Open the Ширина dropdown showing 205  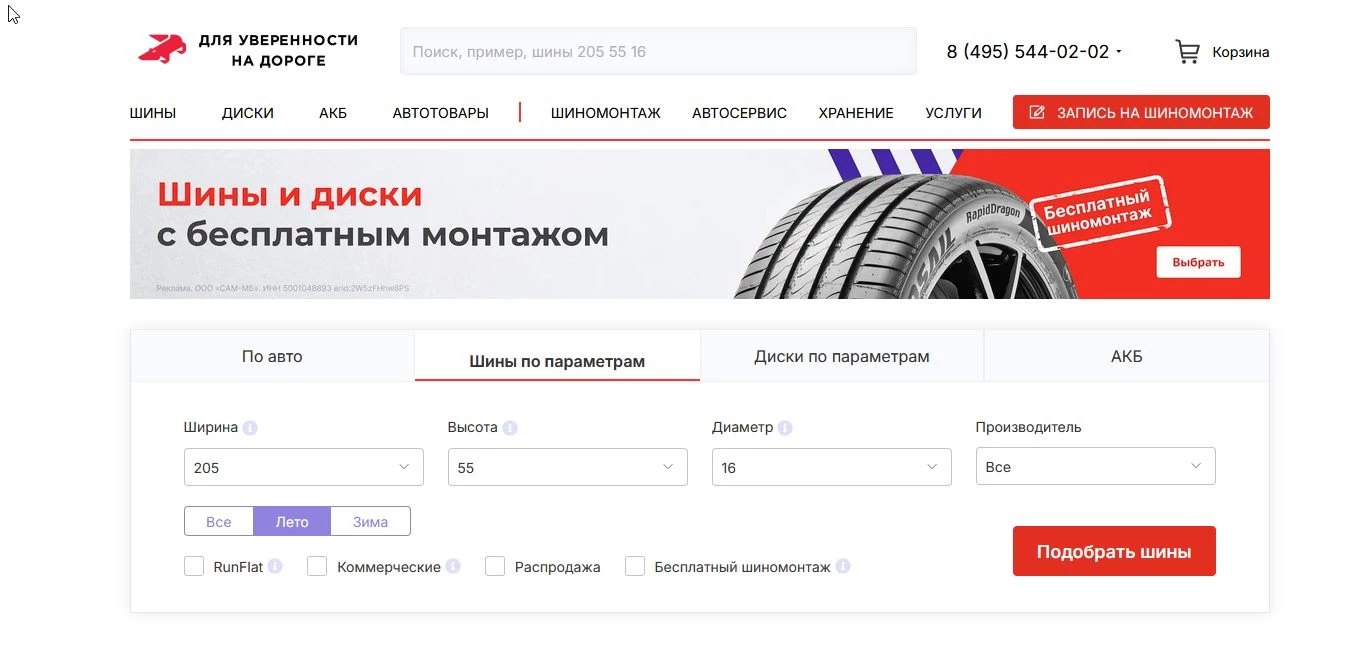tap(303, 466)
